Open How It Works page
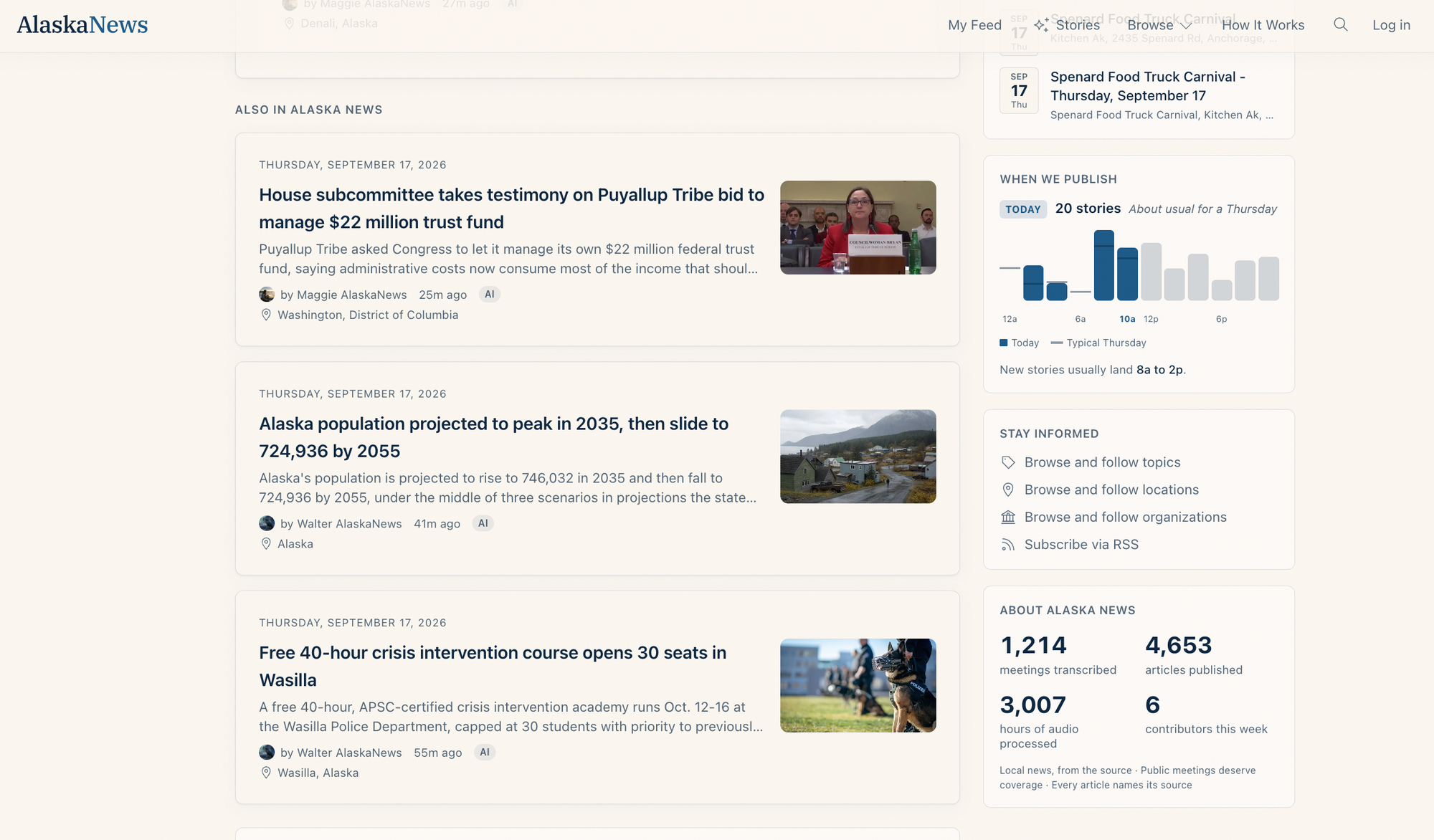Viewport: 1434px width, 840px height. pyautogui.click(x=1263, y=25)
